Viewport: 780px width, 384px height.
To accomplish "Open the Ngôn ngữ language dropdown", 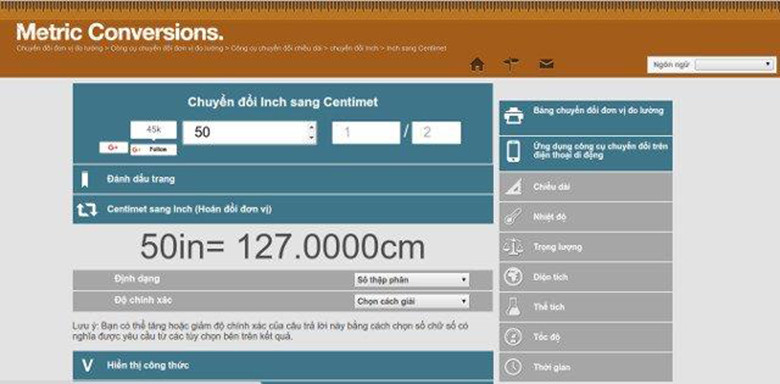I will tap(734, 65).
